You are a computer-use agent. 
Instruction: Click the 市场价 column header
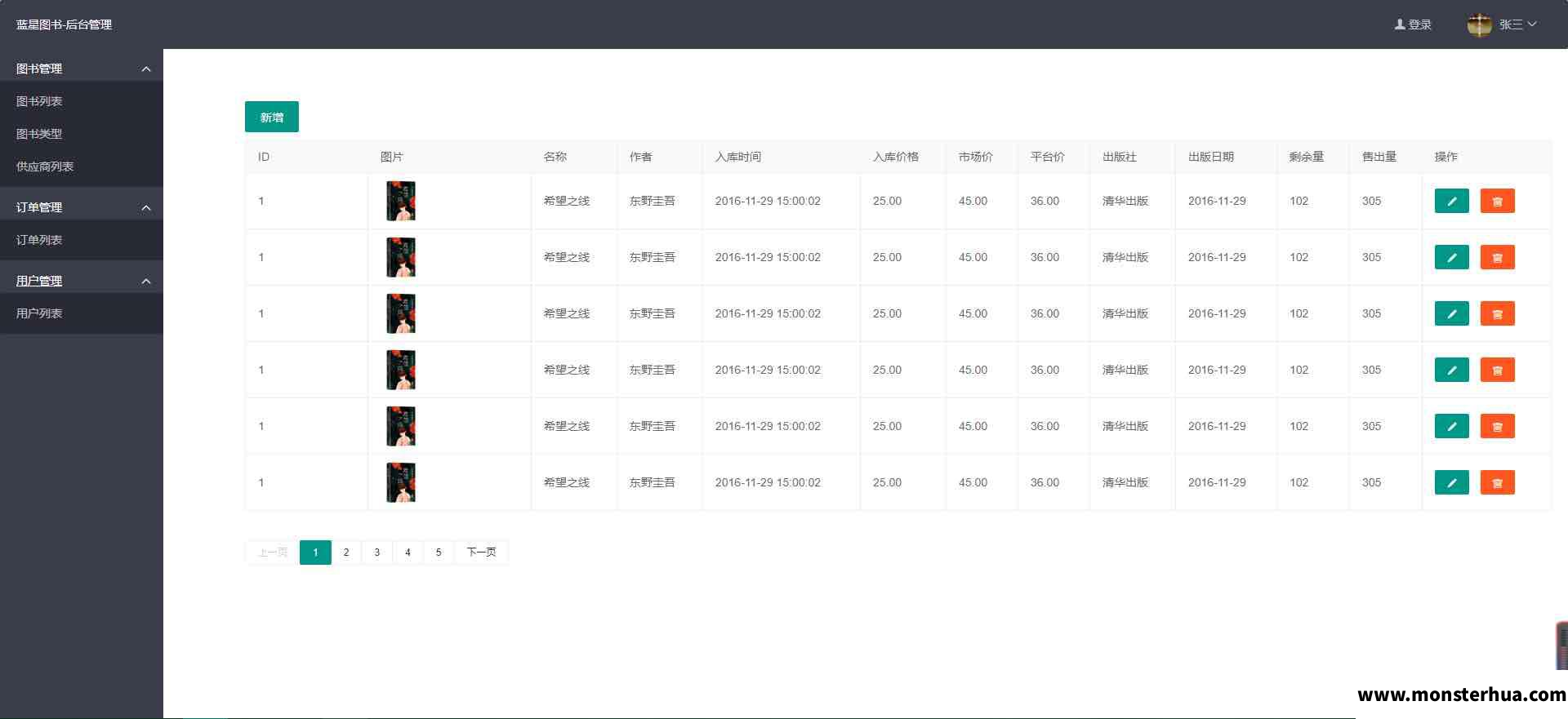pyautogui.click(x=976, y=157)
